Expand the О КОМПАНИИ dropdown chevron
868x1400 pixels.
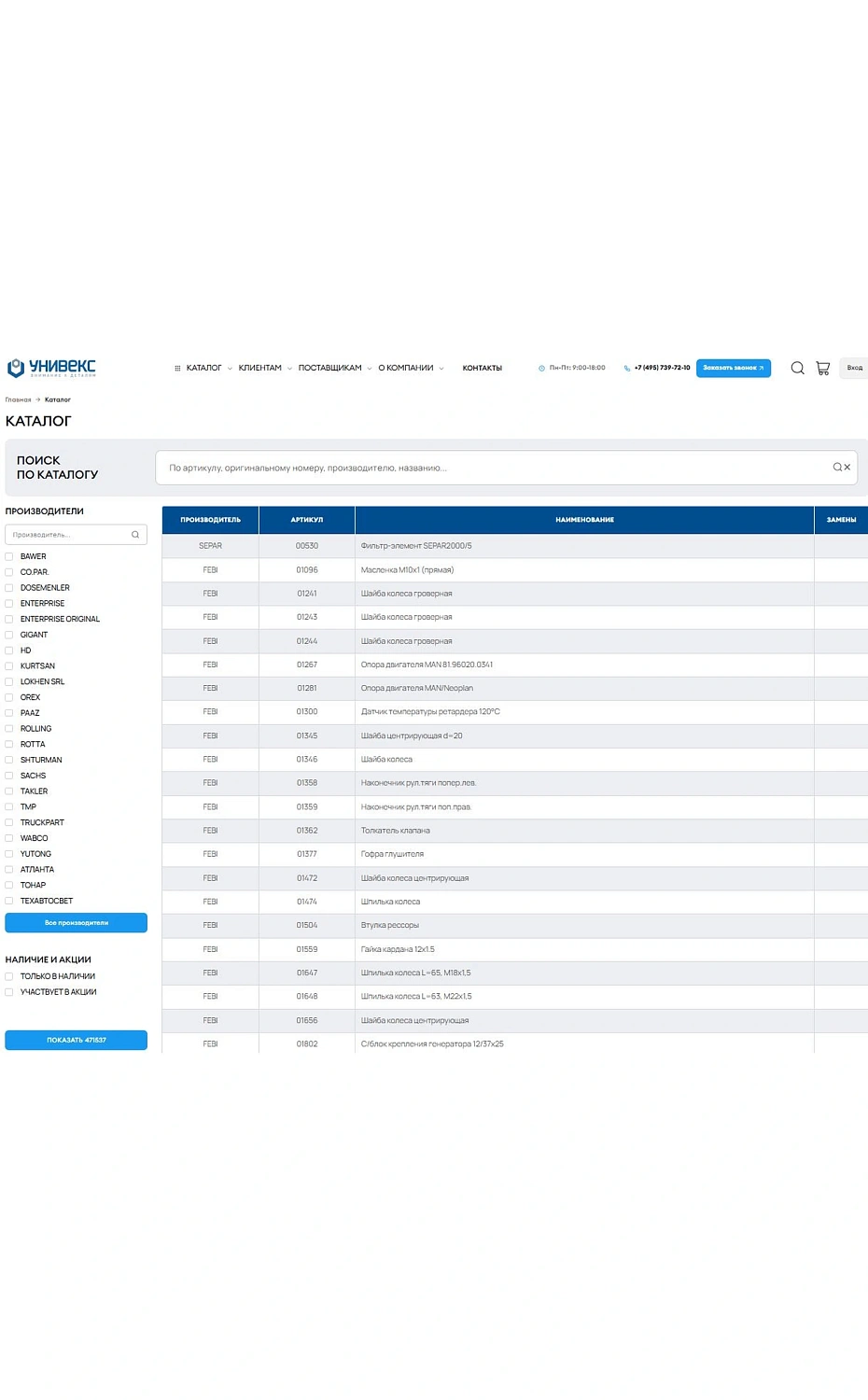[441, 369]
